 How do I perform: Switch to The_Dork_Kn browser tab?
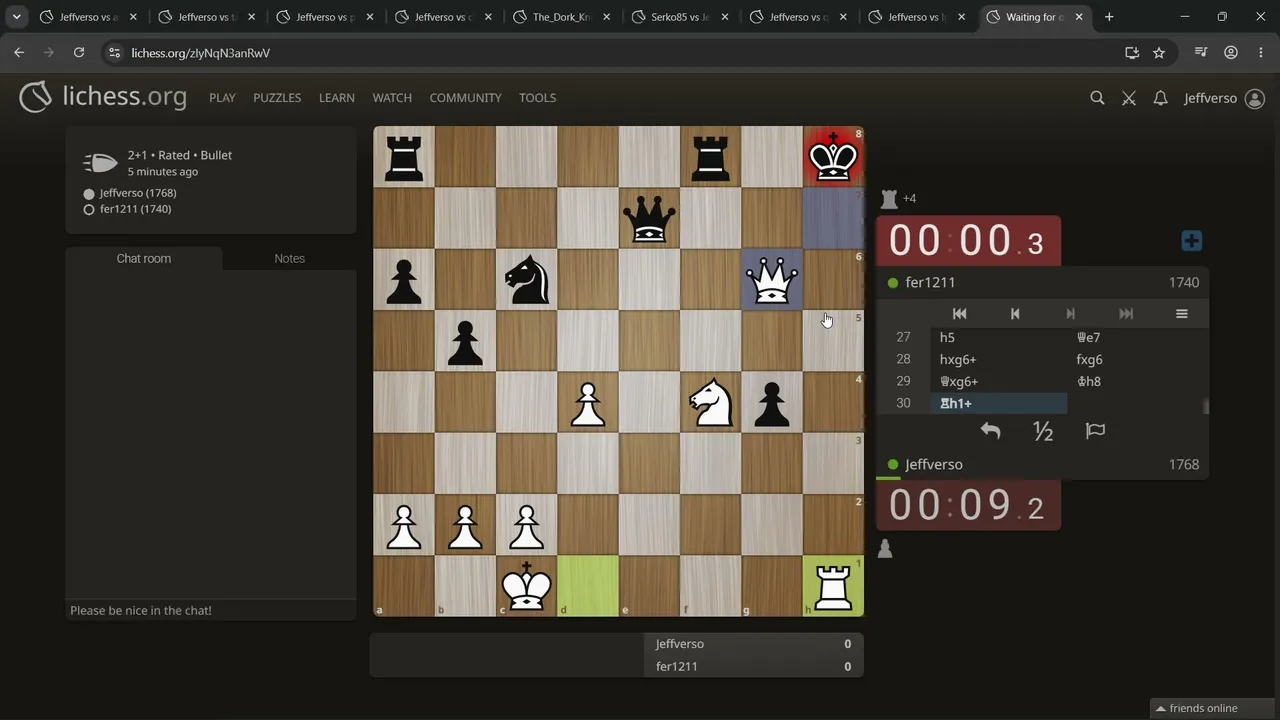click(x=562, y=17)
